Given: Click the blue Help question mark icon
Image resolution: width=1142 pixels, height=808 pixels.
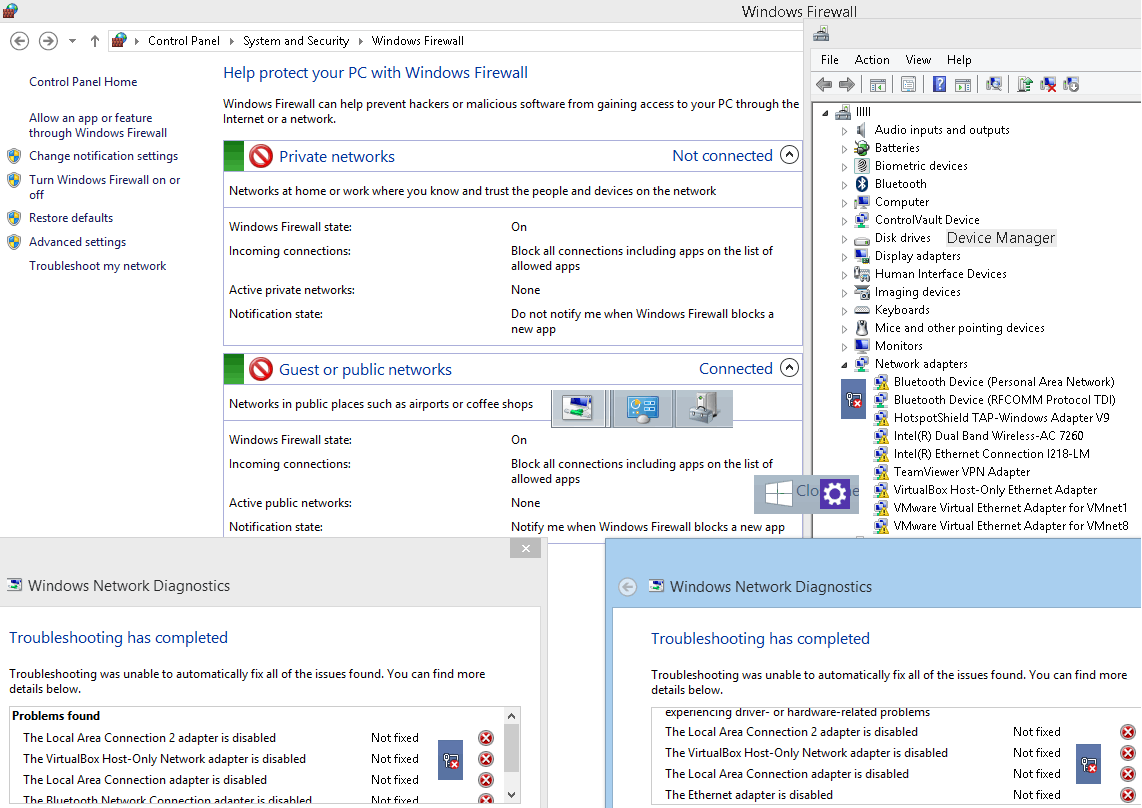Looking at the screenshot, I should 940,85.
